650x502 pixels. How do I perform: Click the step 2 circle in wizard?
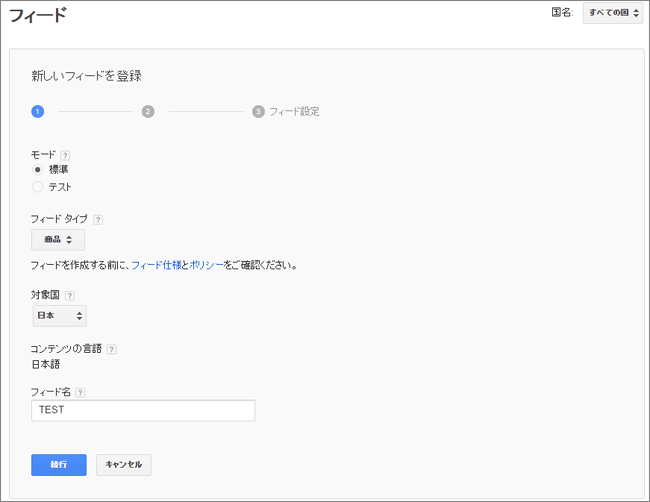(x=148, y=112)
